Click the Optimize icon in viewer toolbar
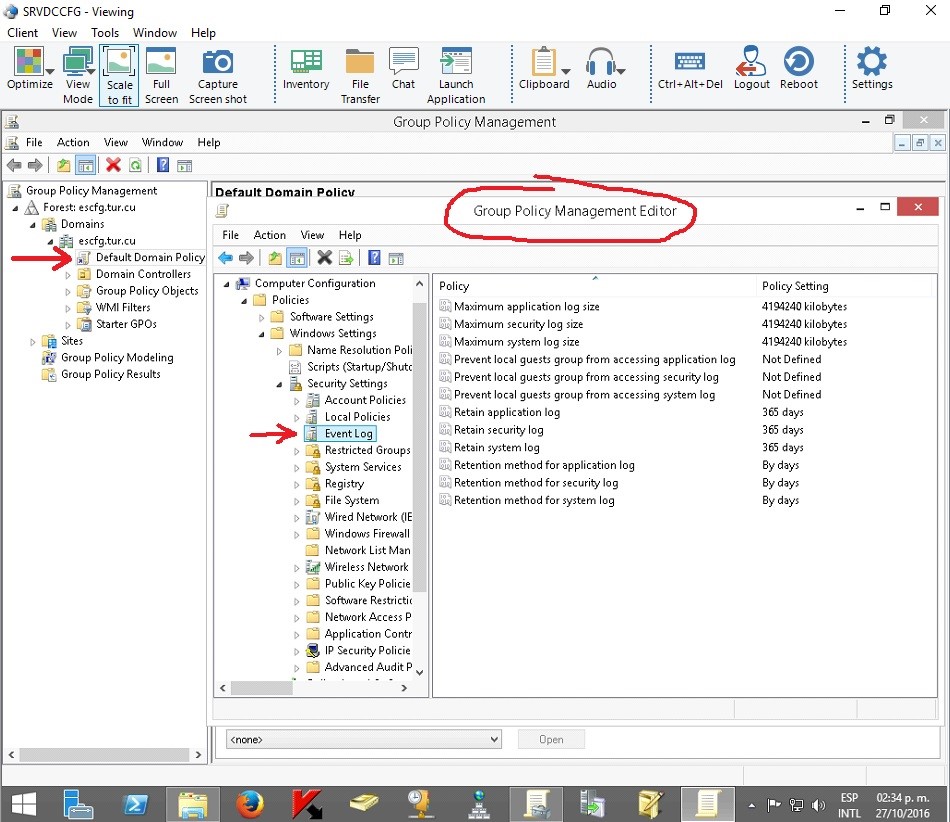 coord(28,63)
